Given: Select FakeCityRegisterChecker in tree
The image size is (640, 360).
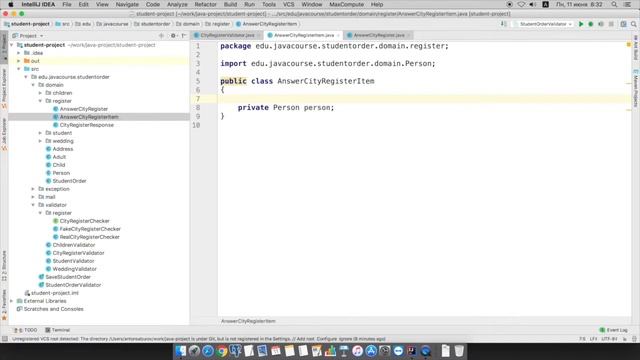Looking at the screenshot, I should click(x=87, y=229).
